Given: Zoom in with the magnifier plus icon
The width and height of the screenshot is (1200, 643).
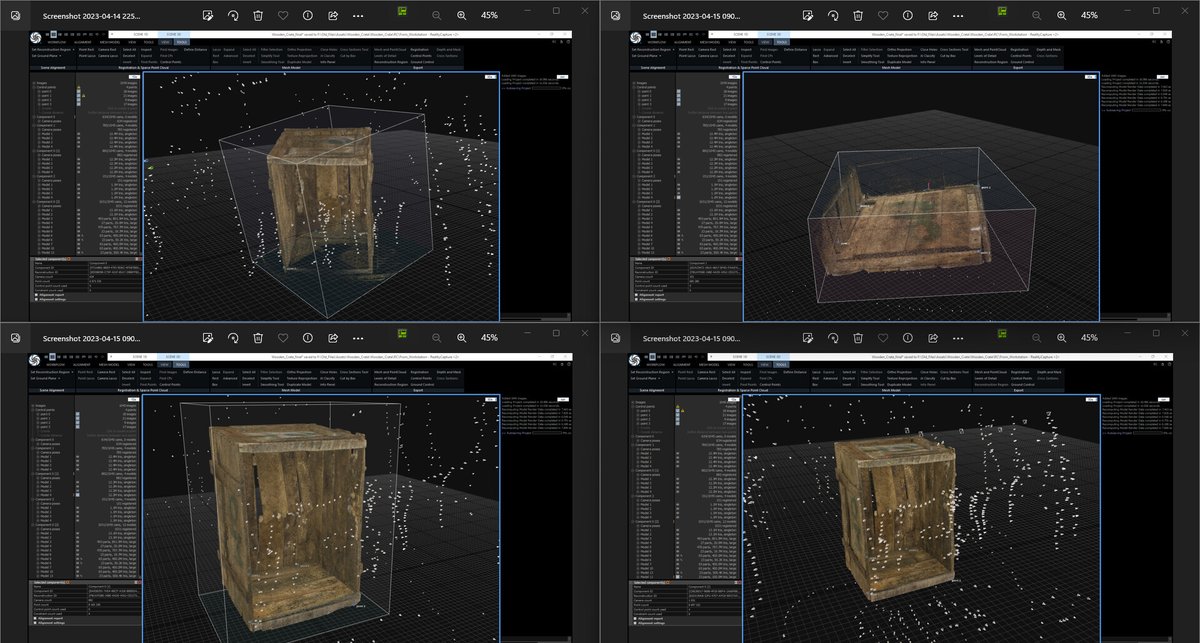Looking at the screenshot, I should click(461, 16).
